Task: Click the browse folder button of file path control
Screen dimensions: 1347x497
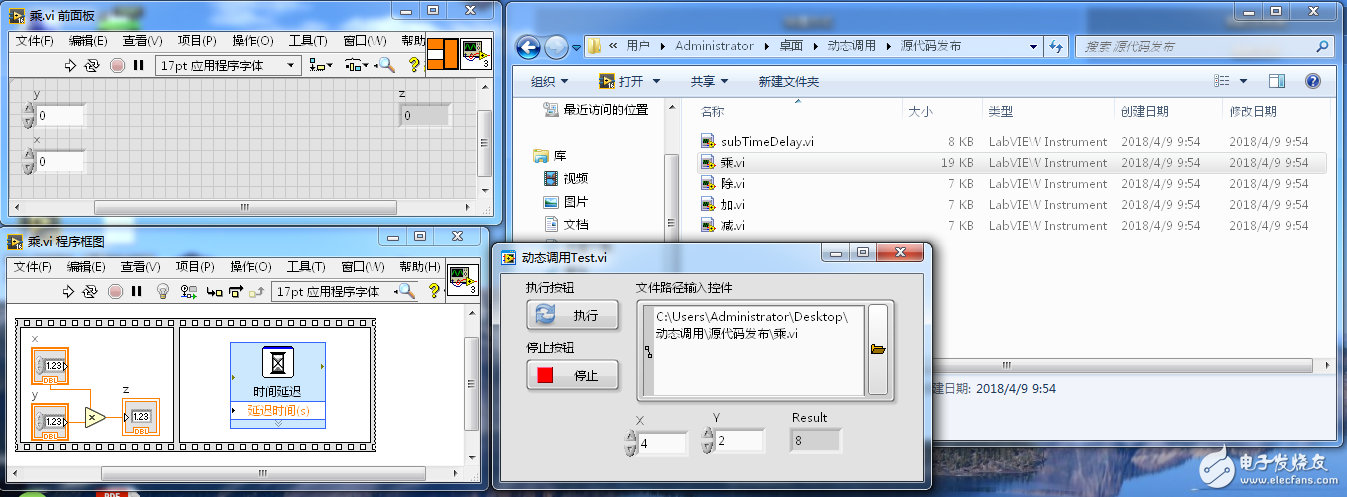Action: point(878,350)
